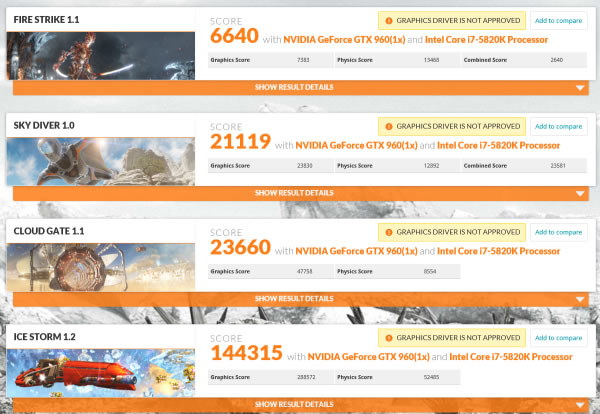Expand Sky Diver details with the down arrow
Screen dimensions: 600x414
point(580,194)
